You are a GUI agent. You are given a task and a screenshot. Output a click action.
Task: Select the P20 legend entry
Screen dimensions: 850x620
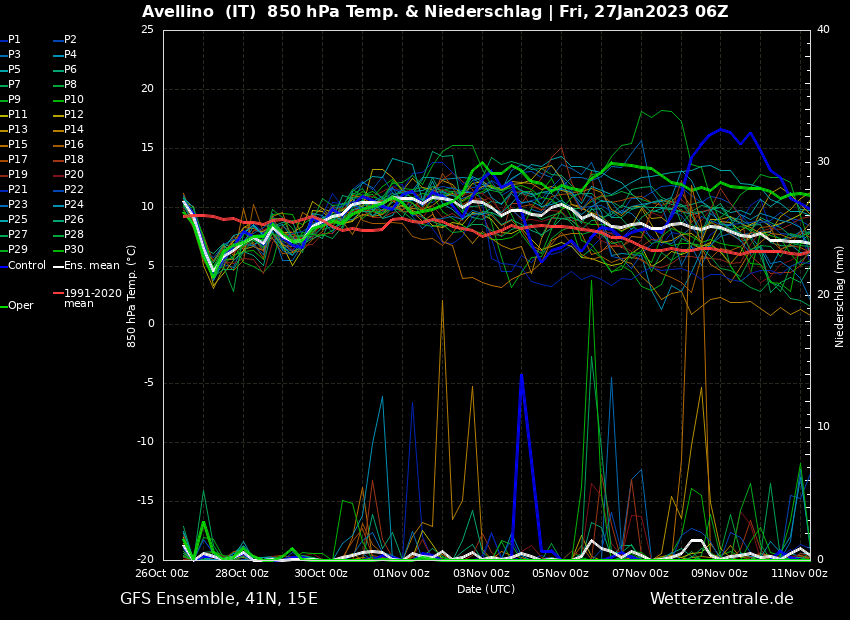click(73, 175)
